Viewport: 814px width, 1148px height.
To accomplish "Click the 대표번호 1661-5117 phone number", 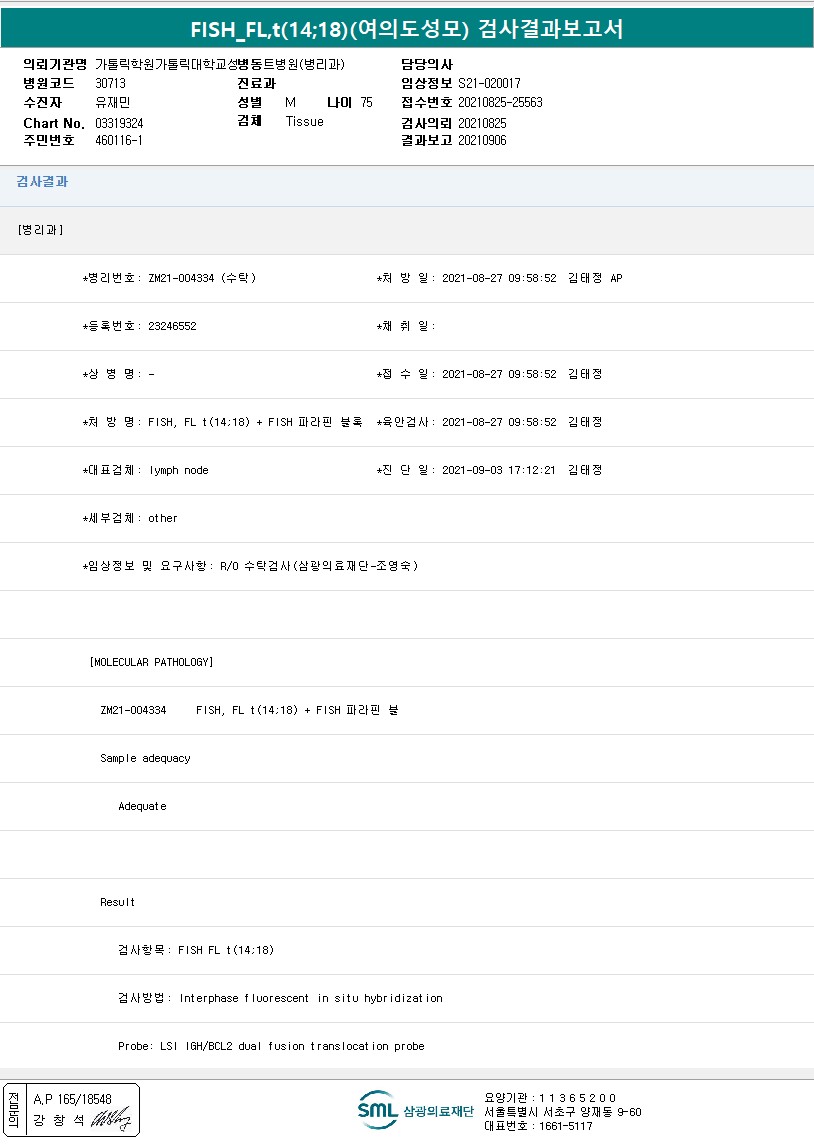I will (x=538, y=1126).
